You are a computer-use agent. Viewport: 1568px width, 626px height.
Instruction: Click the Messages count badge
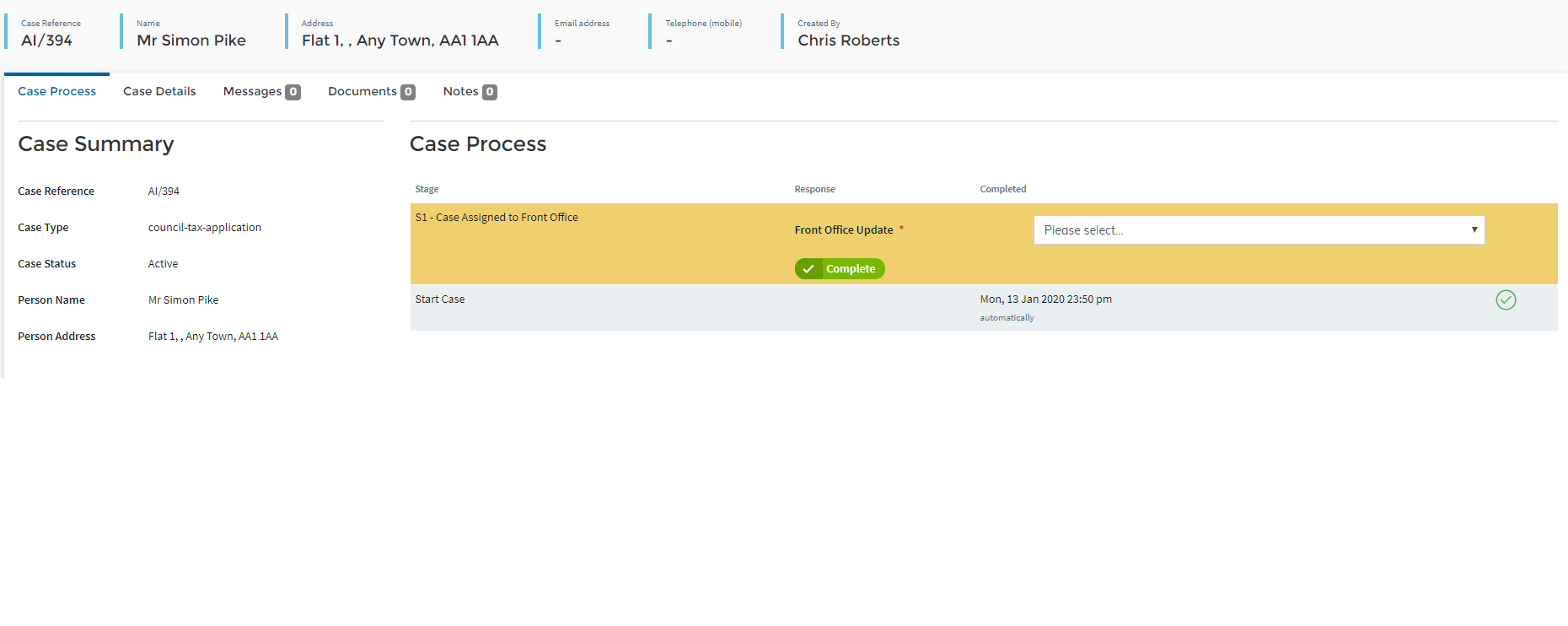[x=293, y=92]
